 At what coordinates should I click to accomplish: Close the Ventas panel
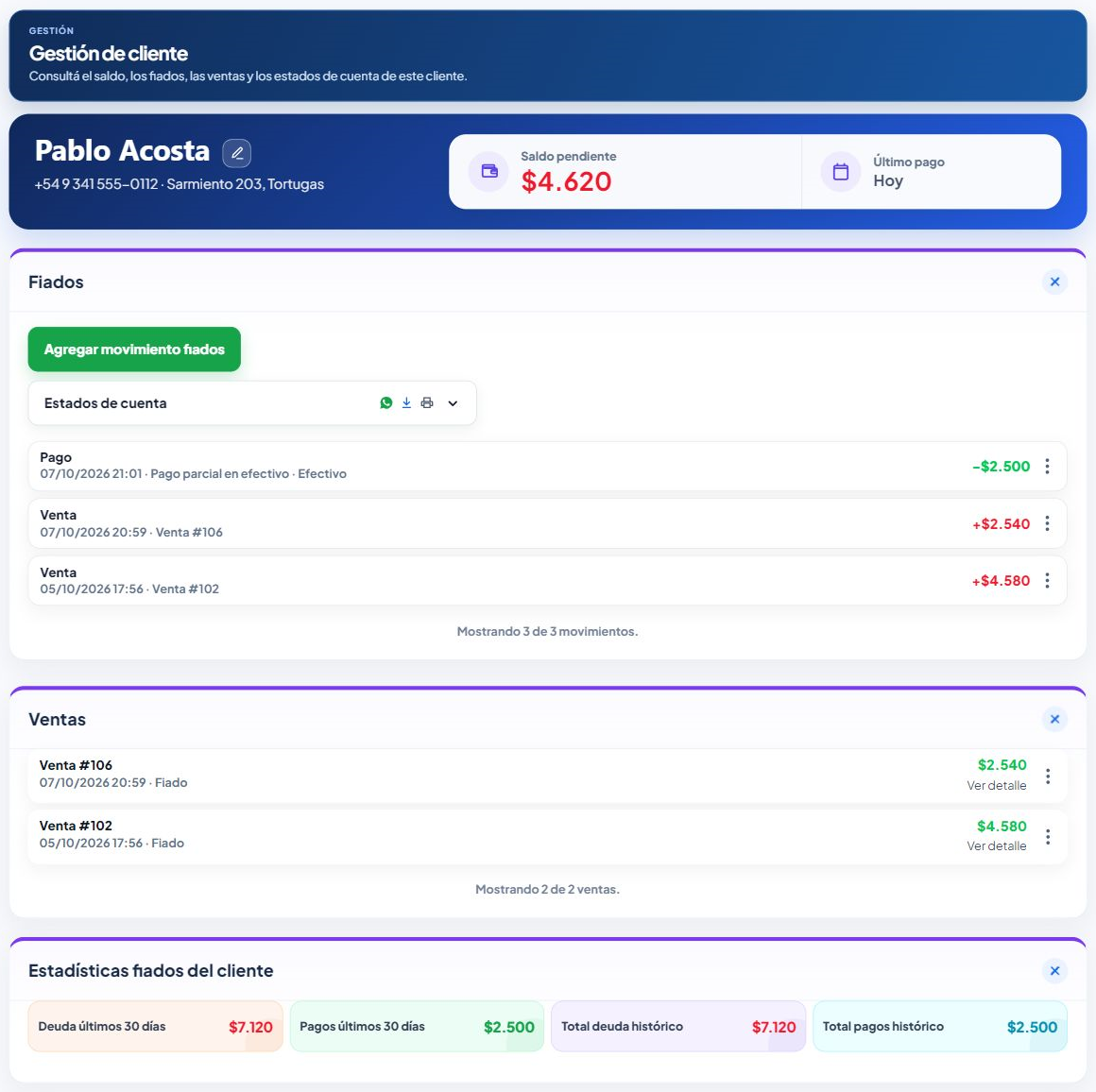1054,719
